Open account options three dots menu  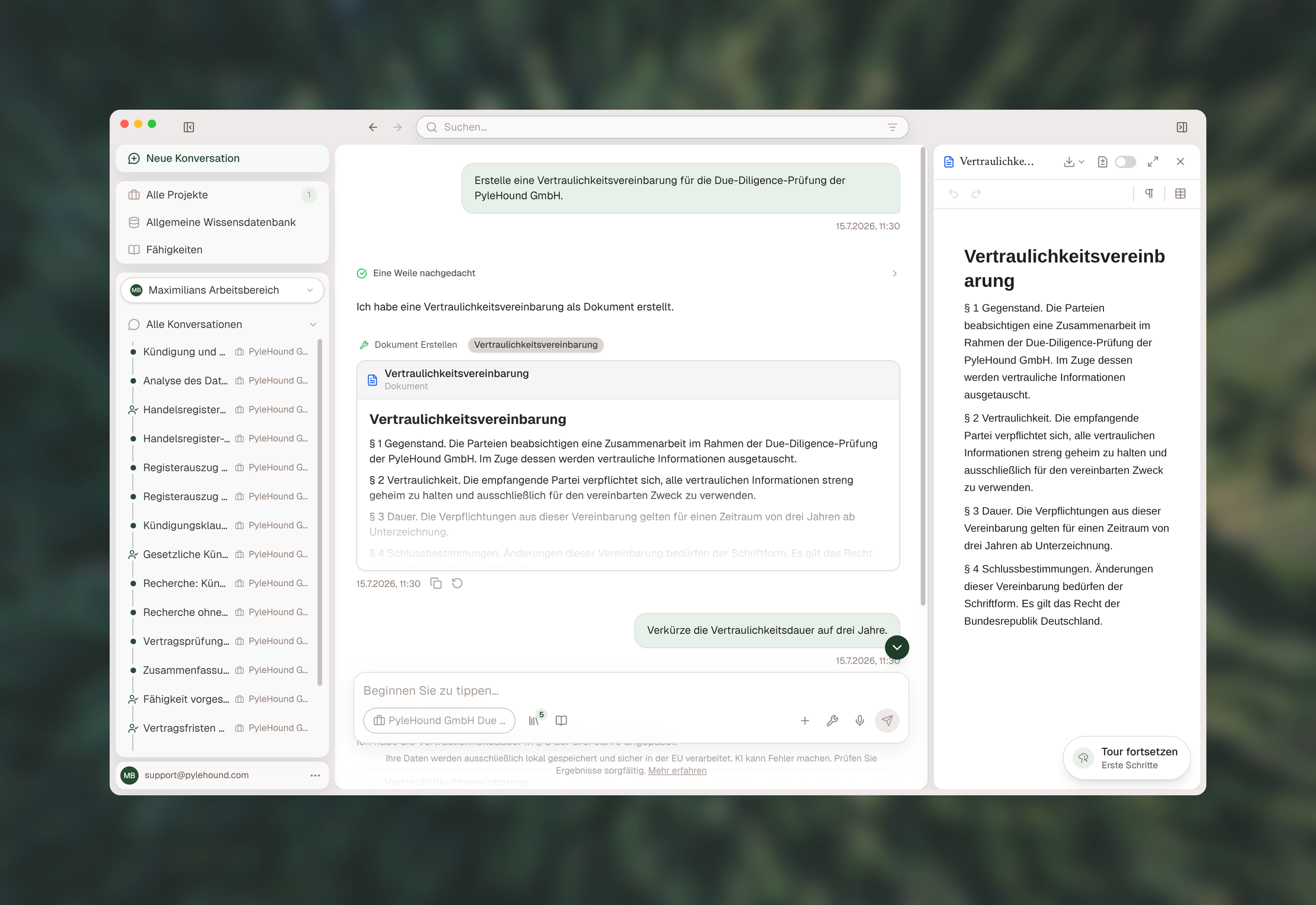point(315,775)
